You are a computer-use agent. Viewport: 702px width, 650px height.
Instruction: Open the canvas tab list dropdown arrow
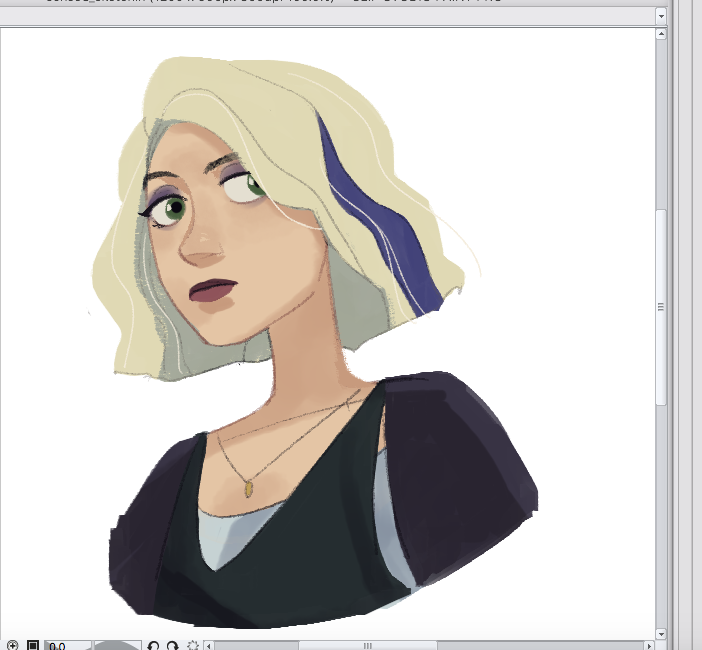pos(661,17)
